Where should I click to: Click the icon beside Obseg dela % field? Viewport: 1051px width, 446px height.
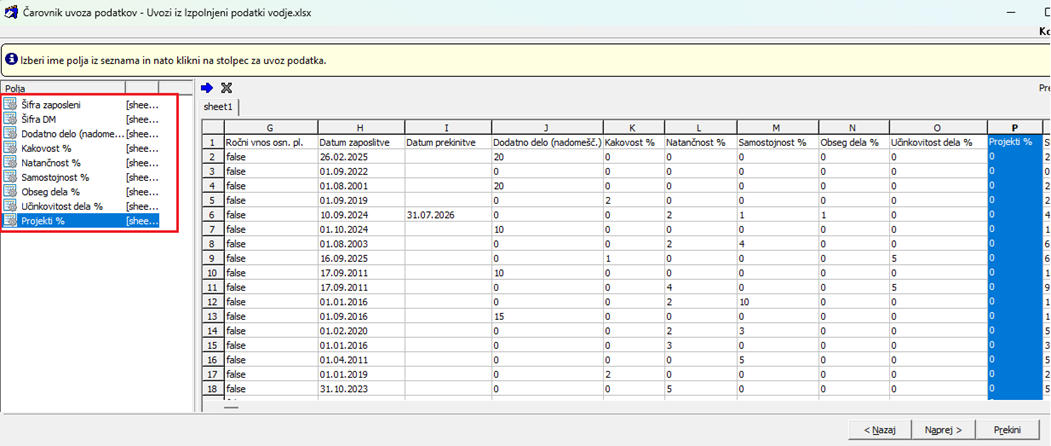pyautogui.click(x=10, y=192)
